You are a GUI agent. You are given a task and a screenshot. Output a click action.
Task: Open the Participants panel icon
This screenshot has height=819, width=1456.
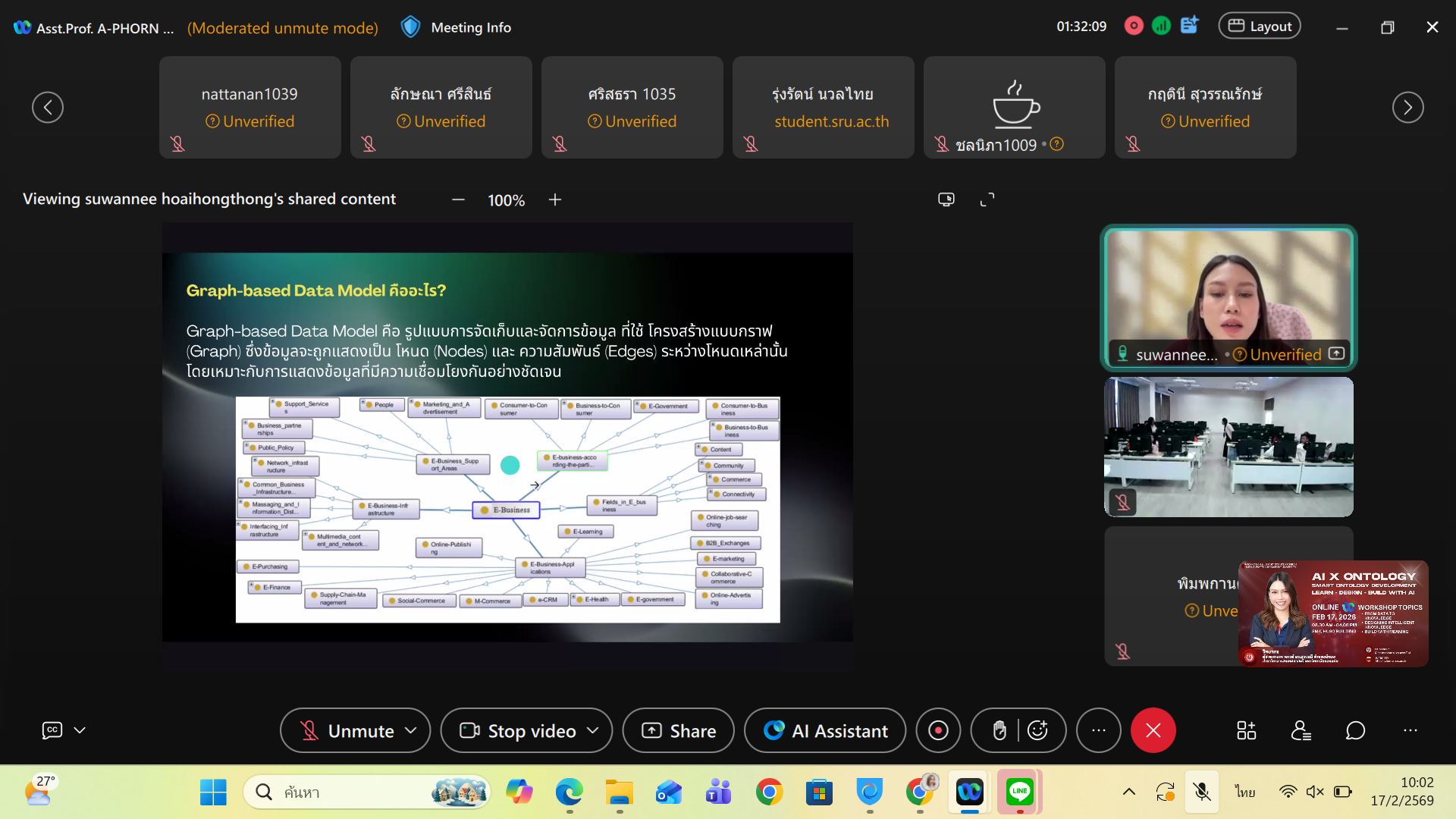1301,730
